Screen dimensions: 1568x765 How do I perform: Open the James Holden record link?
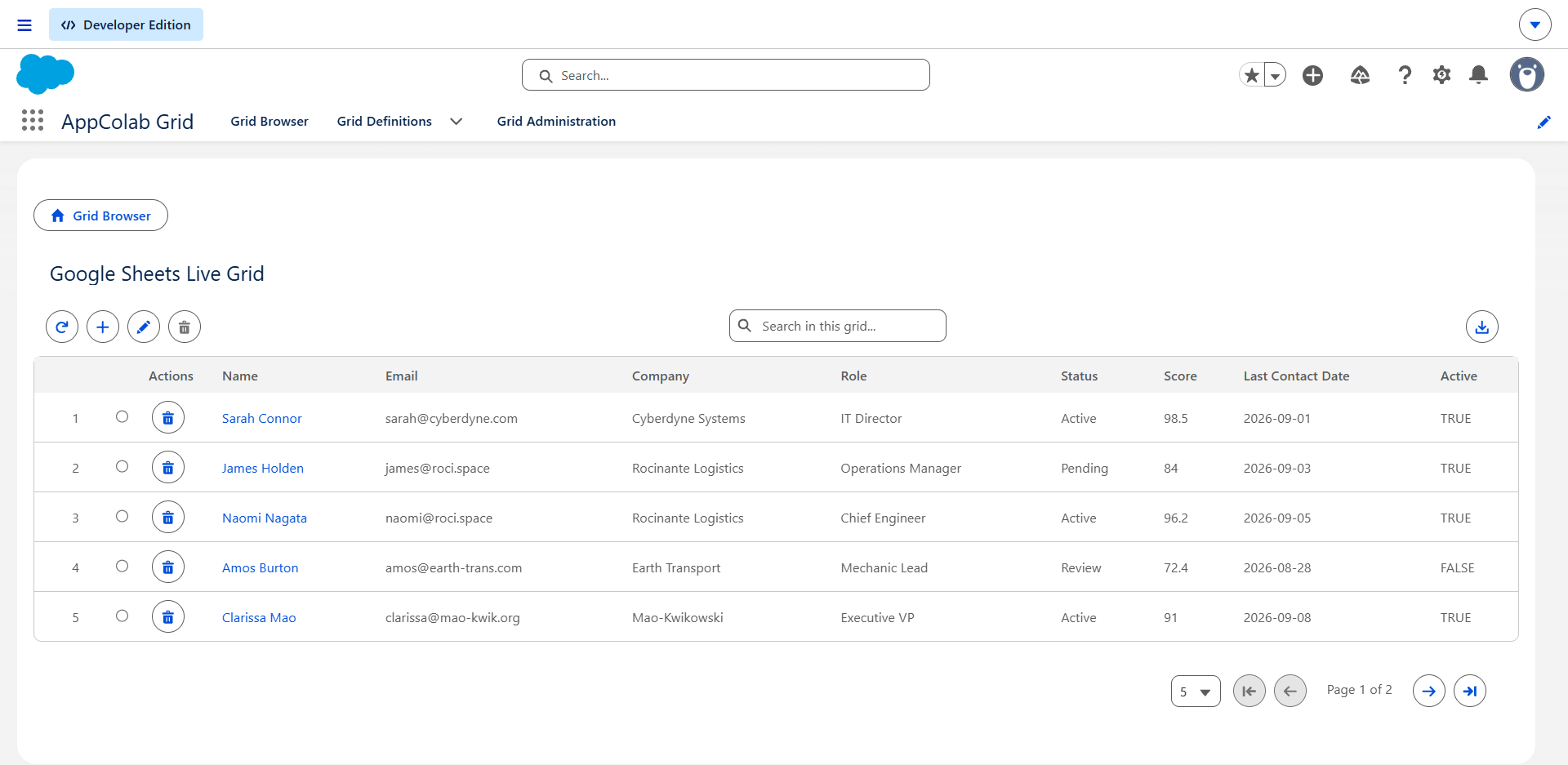coord(263,468)
